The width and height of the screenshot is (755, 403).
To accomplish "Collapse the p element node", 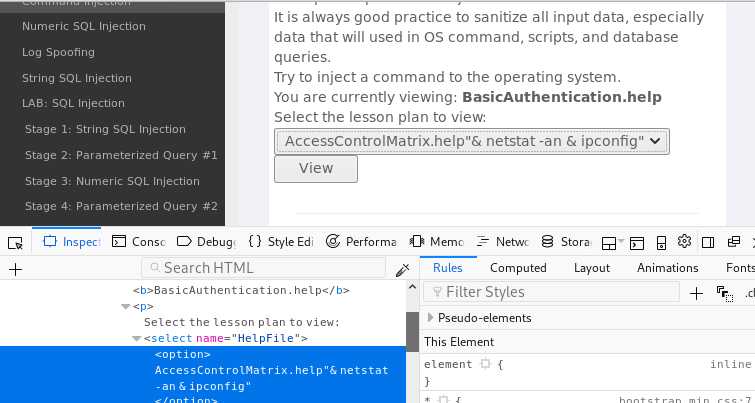I will [126, 306].
